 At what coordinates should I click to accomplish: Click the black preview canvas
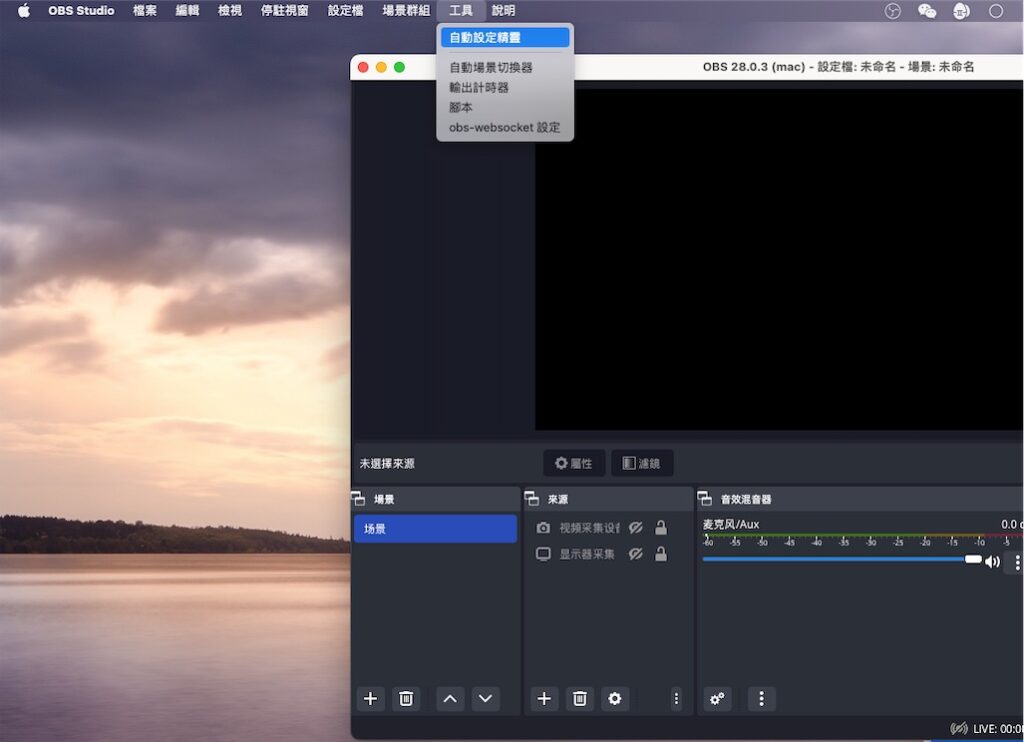[779, 259]
